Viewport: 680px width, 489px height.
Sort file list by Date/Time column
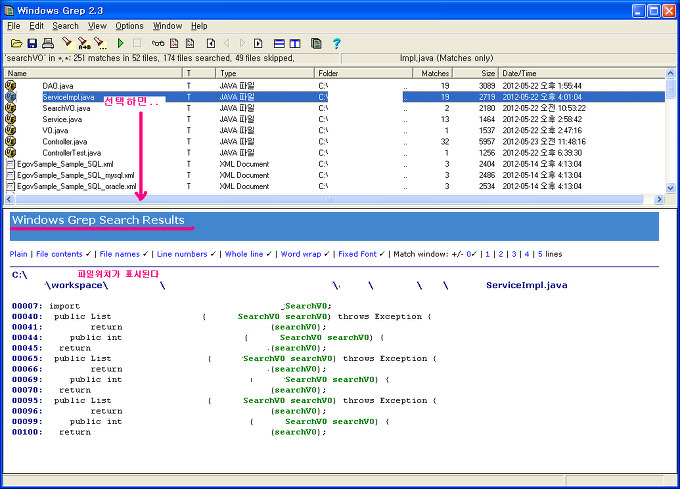582,73
